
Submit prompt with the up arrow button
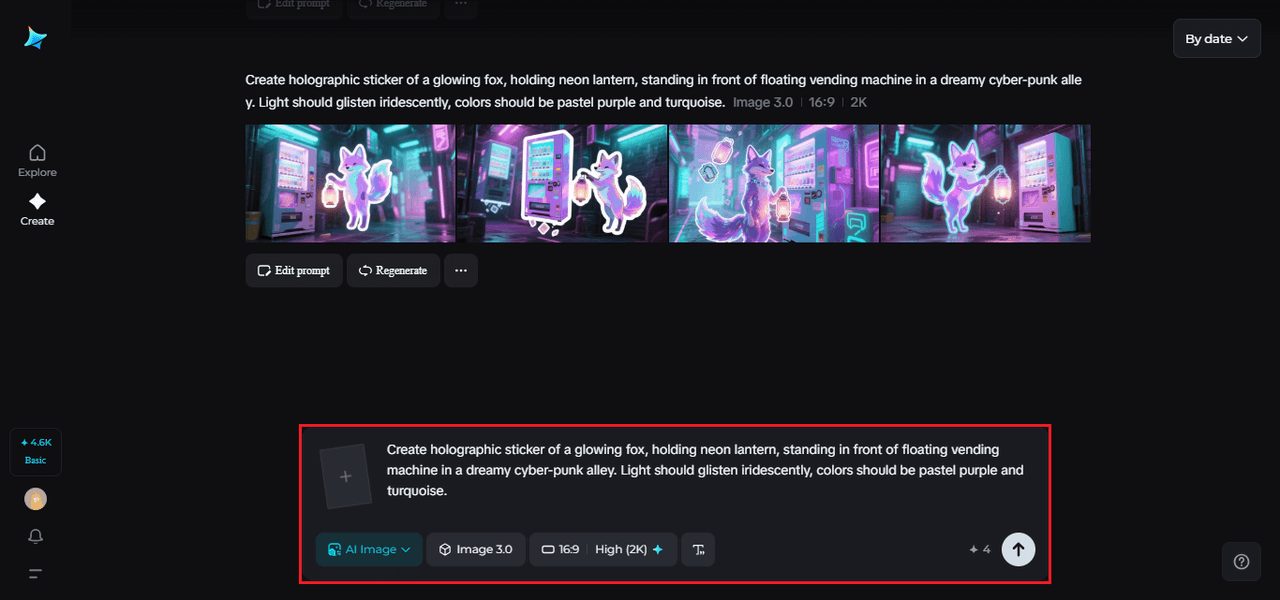click(1018, 549)
